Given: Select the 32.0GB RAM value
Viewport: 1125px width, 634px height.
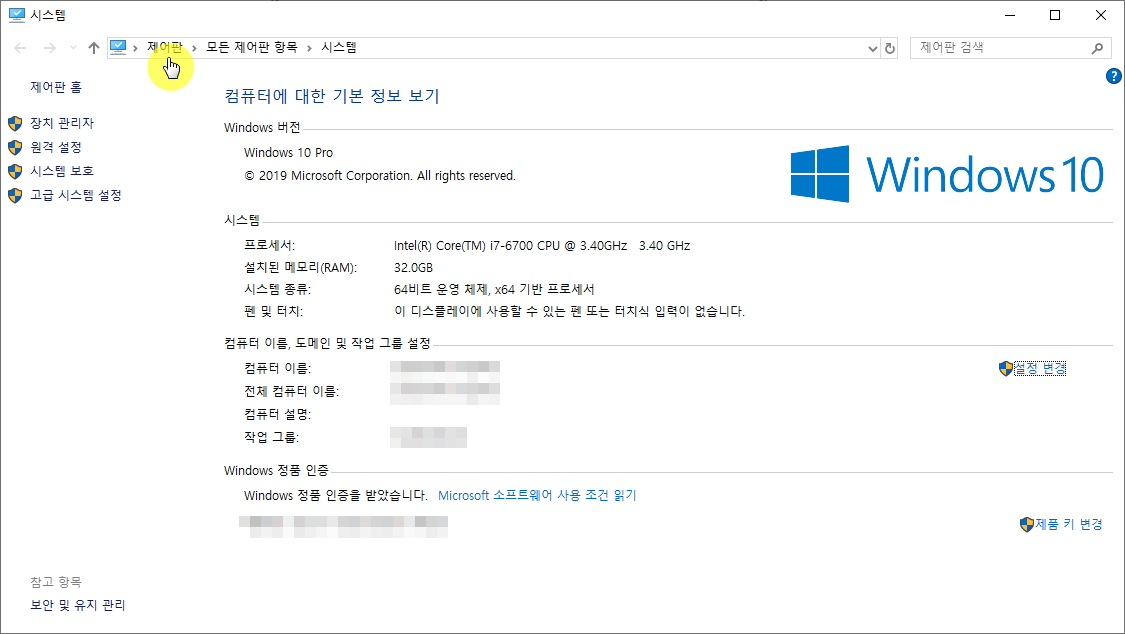Looking at the screenshot, I should click(x=413, y=268).
